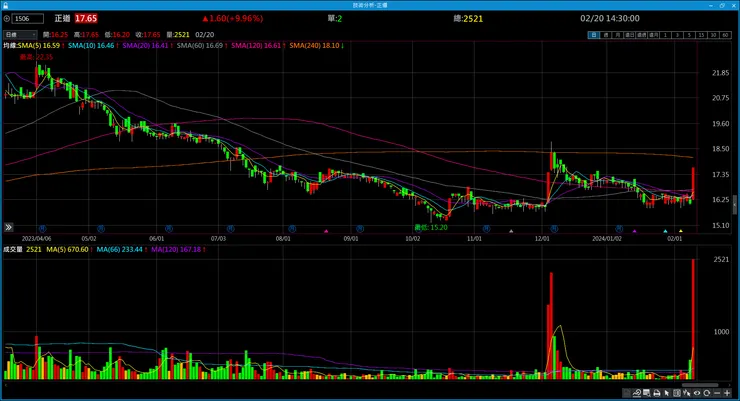Click the circular refresh icon
This screenshot has width=740, height=401.
tap(707, 393)
